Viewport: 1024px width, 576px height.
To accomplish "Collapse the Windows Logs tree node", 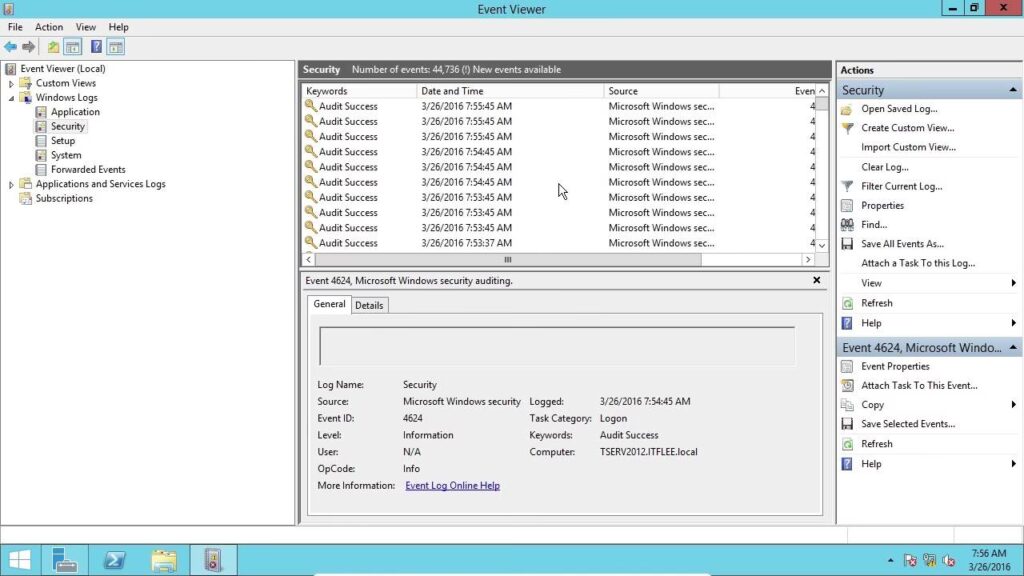I will pos(11,98).
